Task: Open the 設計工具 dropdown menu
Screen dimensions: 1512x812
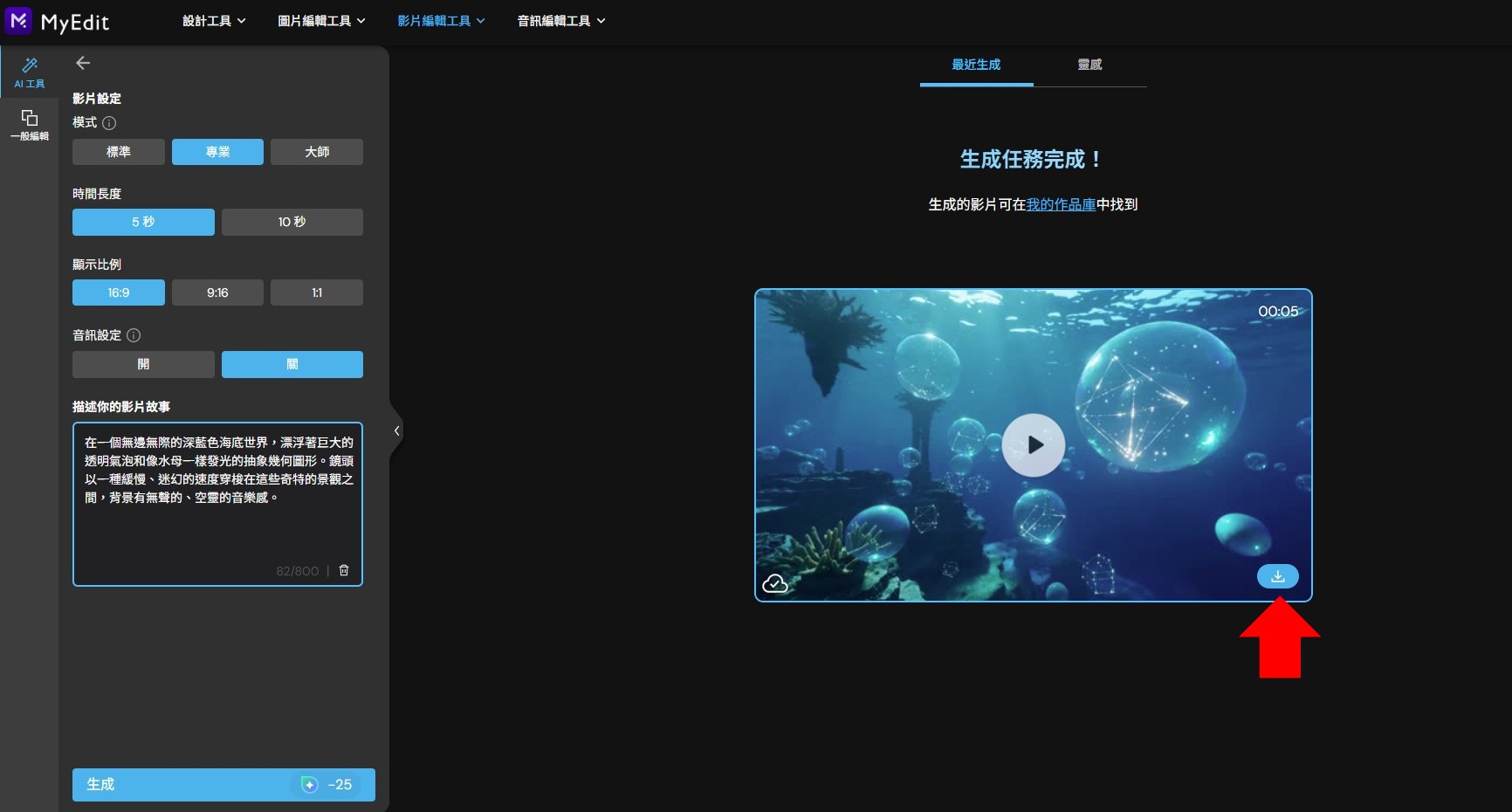Action: coord(213,20)
